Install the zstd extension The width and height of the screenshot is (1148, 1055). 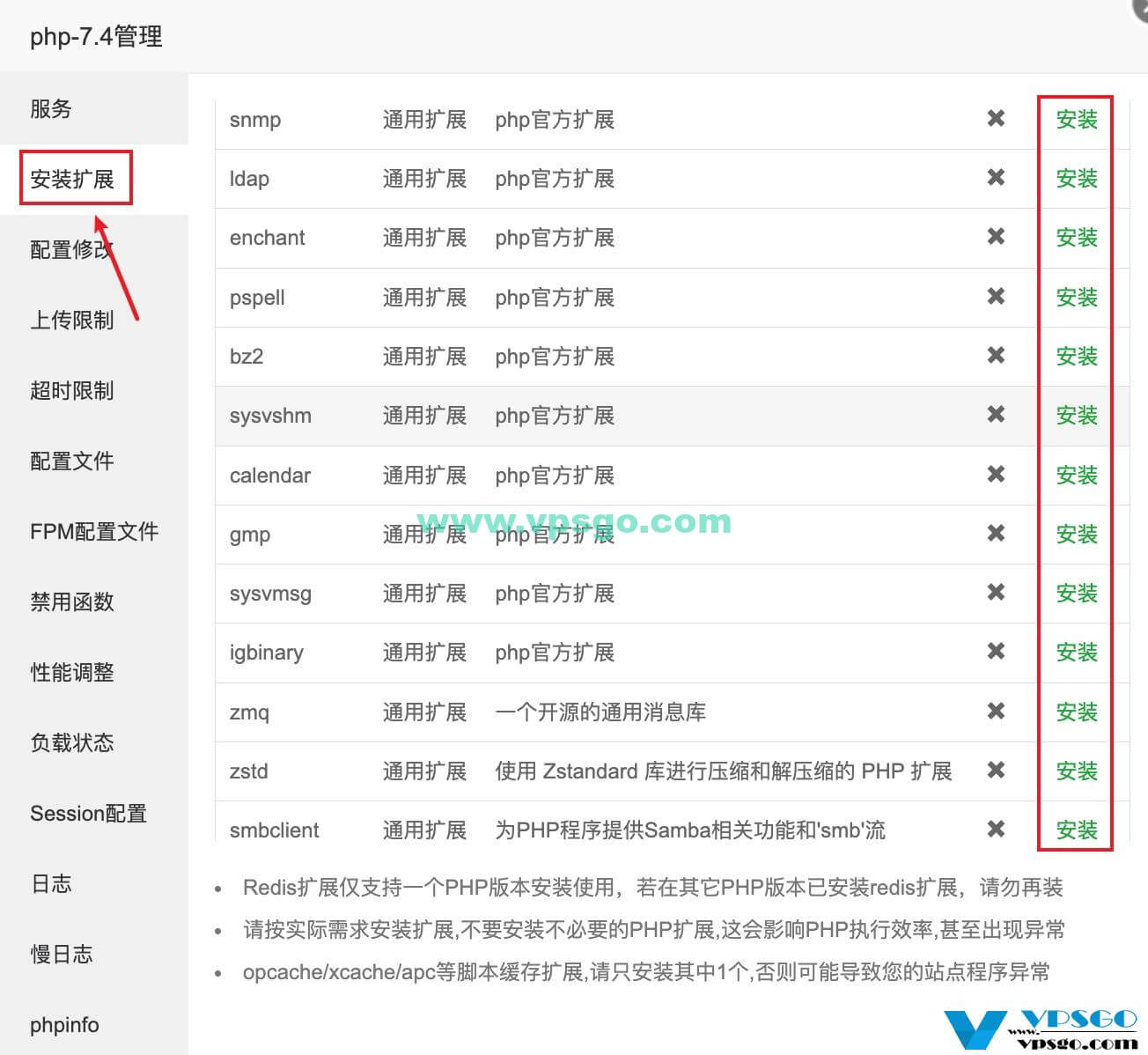(x=1077, y=771)
